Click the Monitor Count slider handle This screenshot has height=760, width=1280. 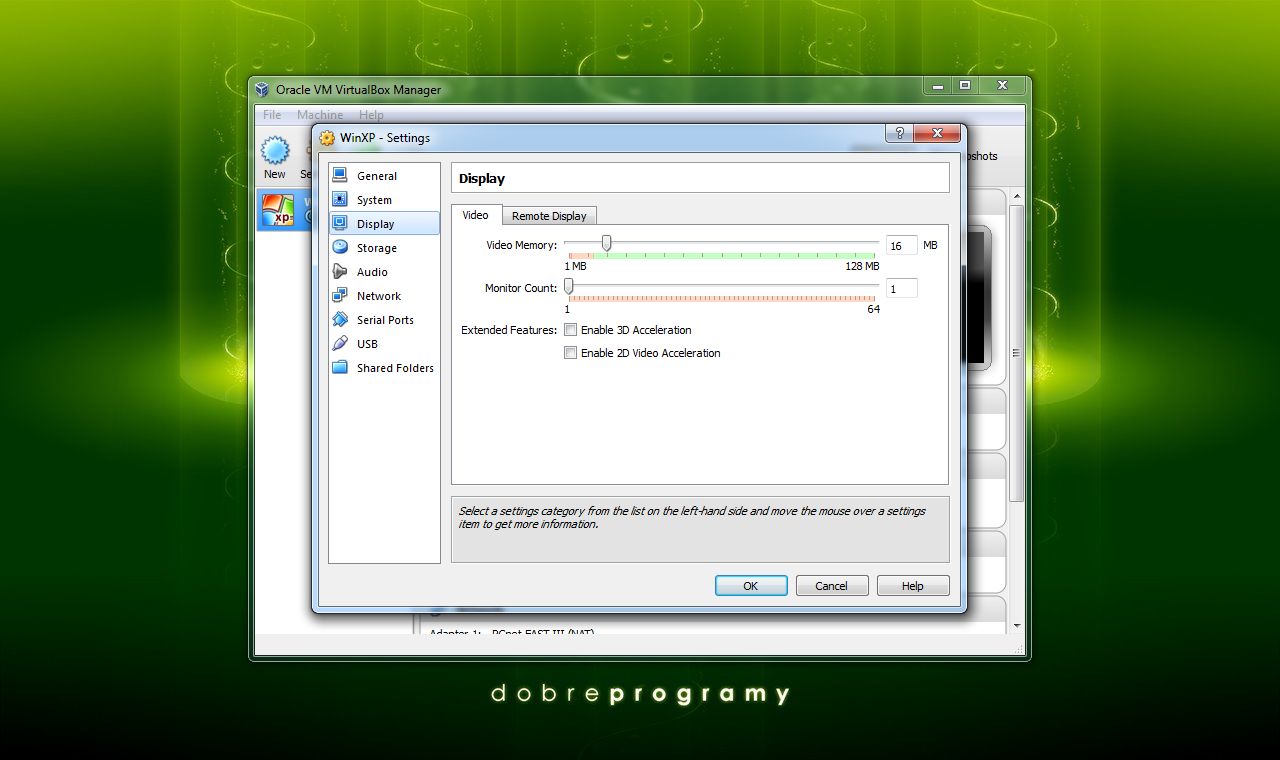click(x=569, y=286)
